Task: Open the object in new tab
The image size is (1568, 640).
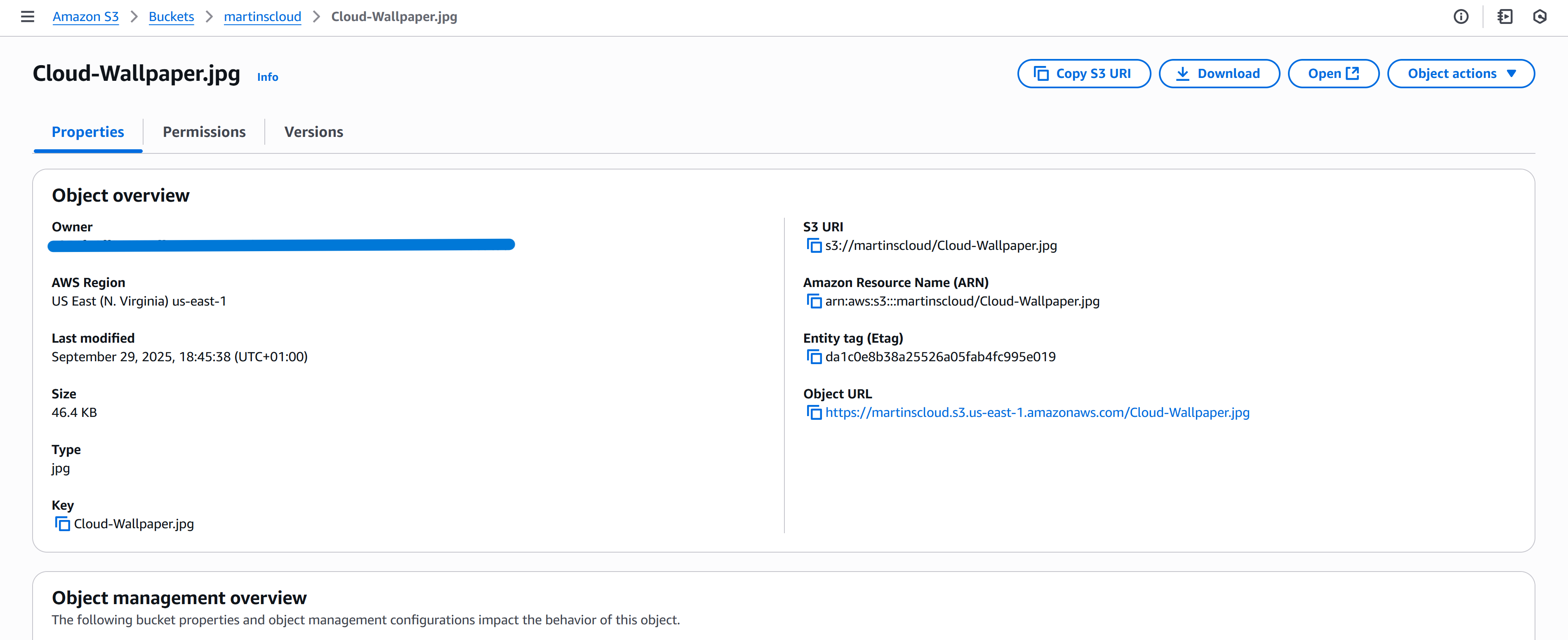Action: point(1333,74)
